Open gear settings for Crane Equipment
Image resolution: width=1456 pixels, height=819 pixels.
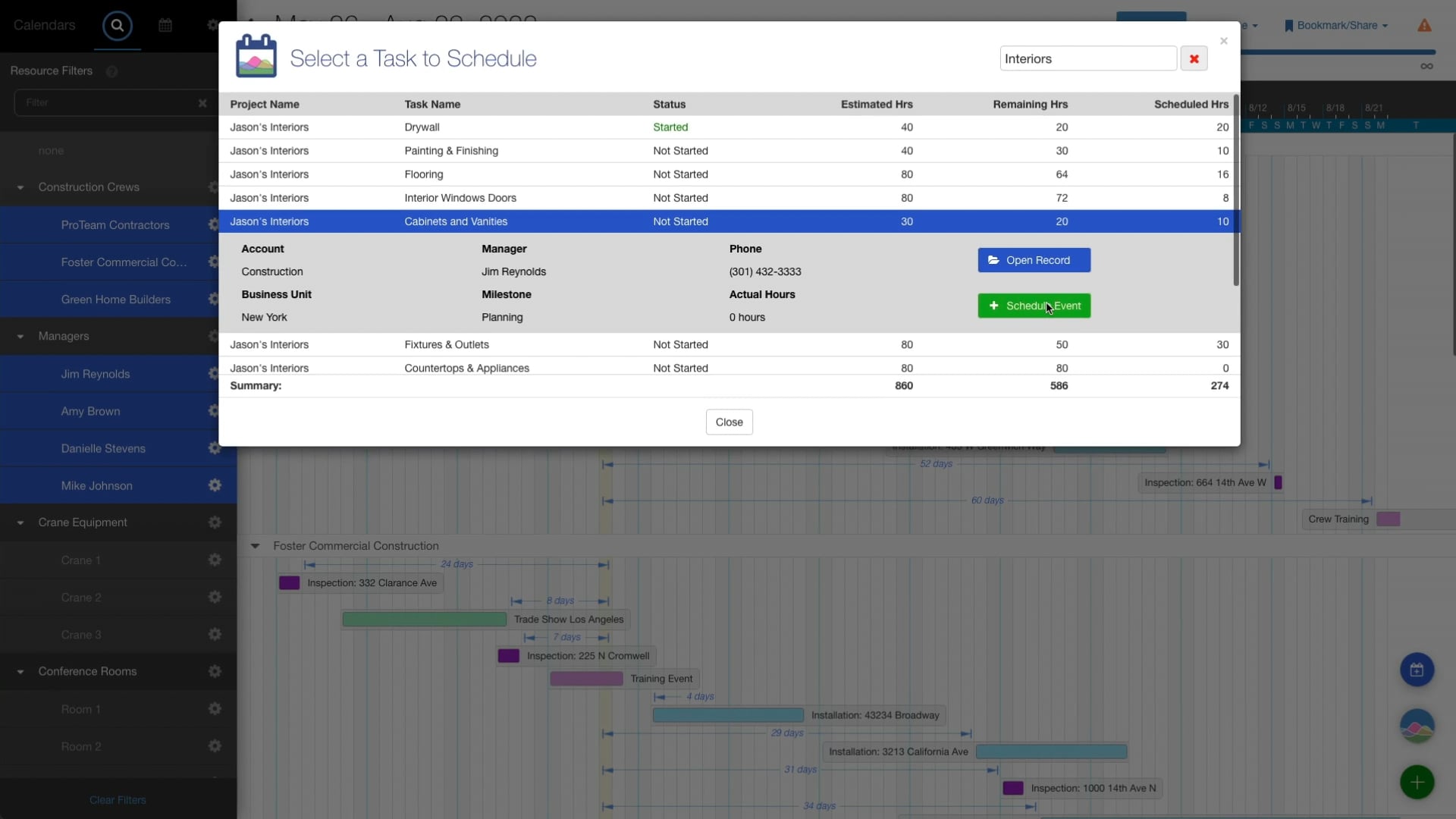[x=215, y=522]
